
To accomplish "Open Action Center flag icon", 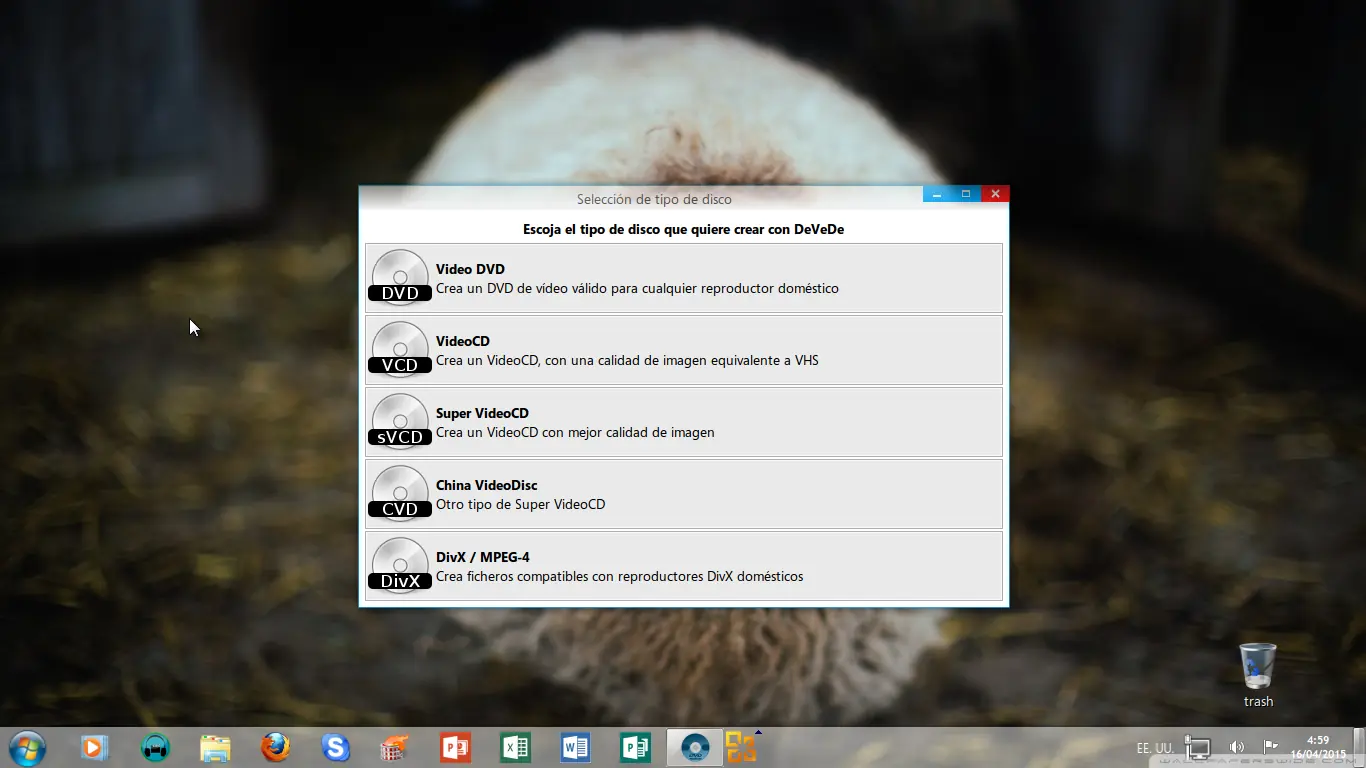I will pyautogui.click(x=1270, y=746).
